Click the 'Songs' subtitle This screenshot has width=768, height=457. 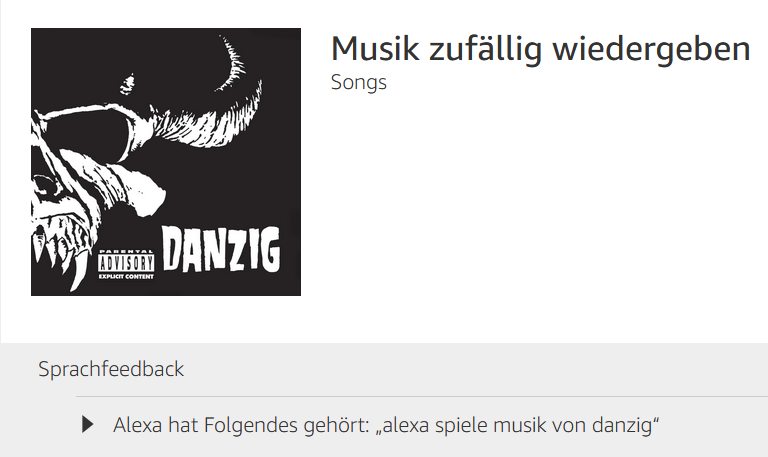pyautogui.click(x=359, y=82)
